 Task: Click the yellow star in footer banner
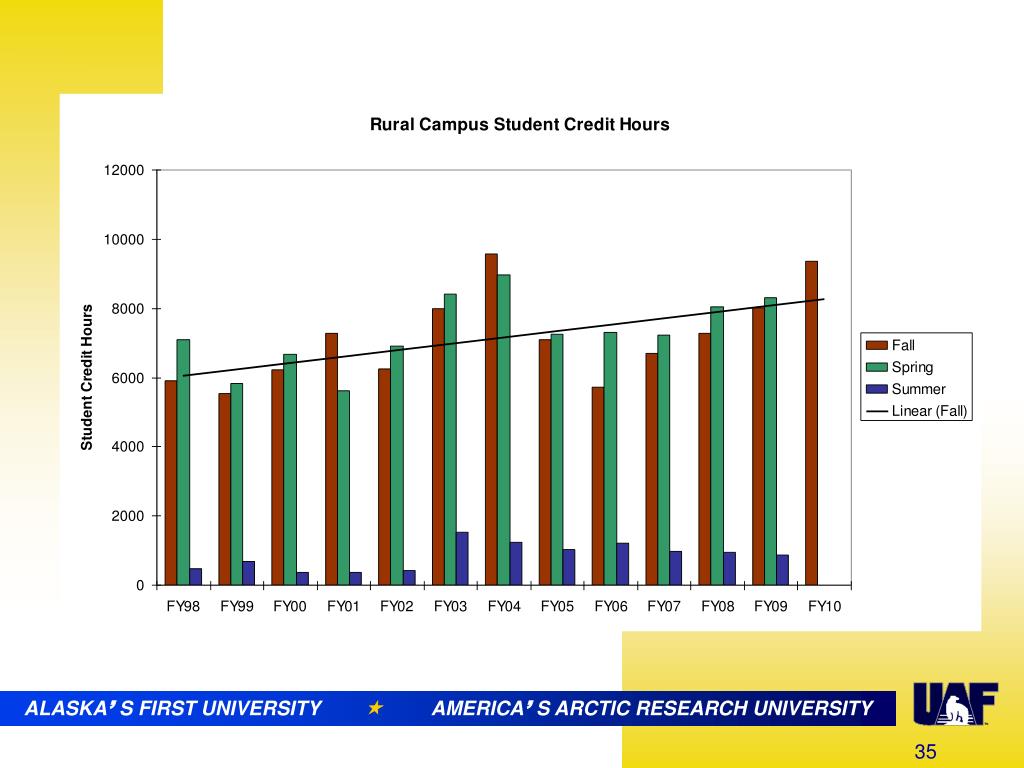tap(376, 707)
